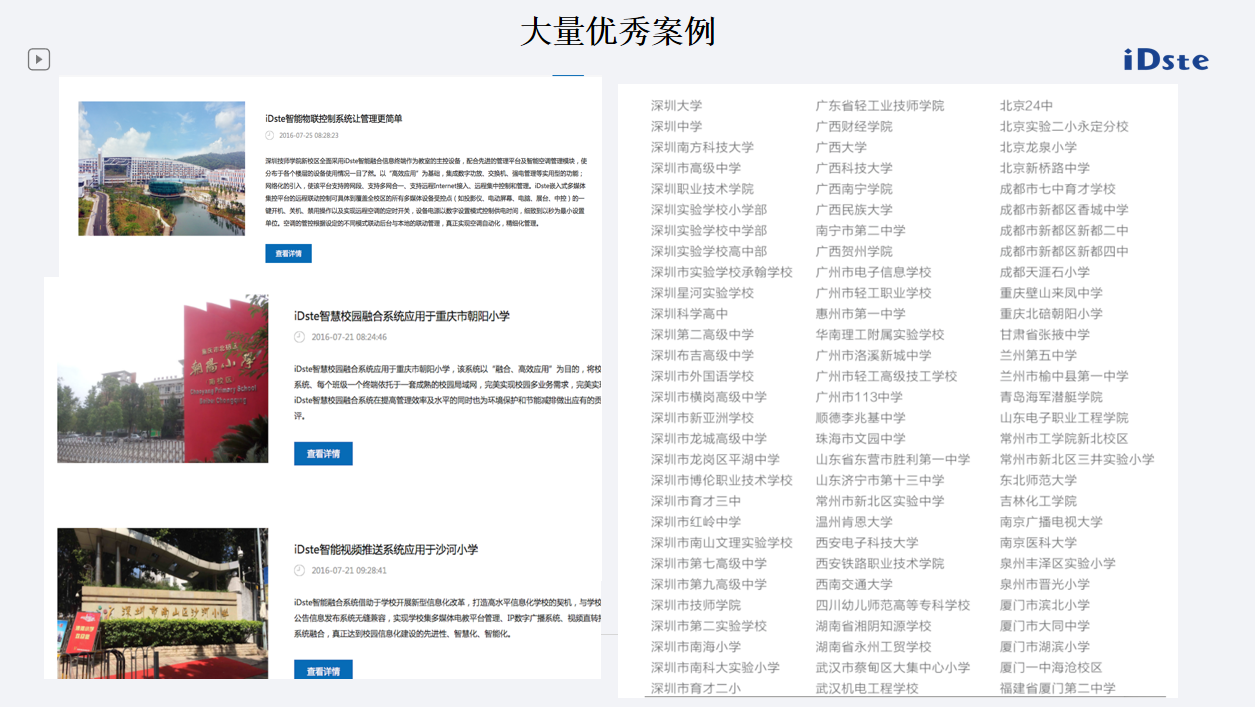
Task: Select 青岛海军潜艇学院 in the list
Action: (x=1051, y=397)
